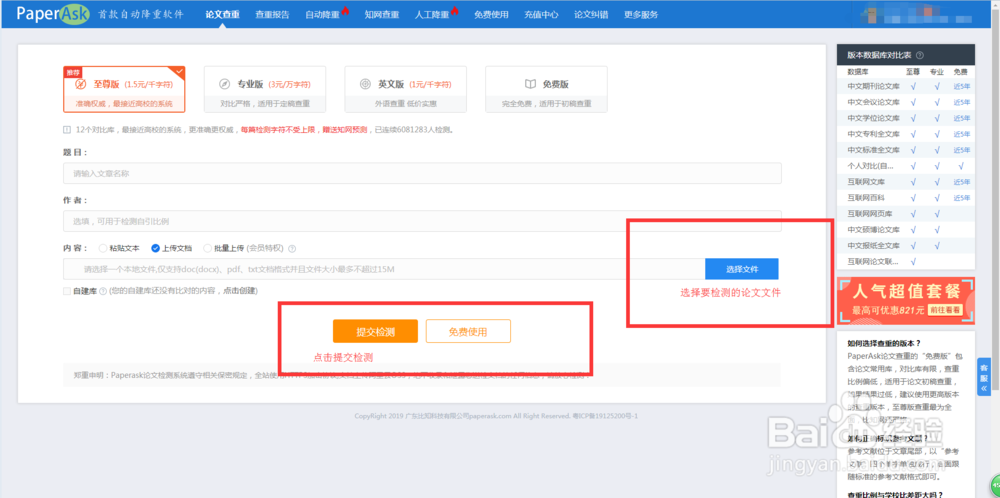
Task: Click the 至尊 column header
Action: (913, 72)
